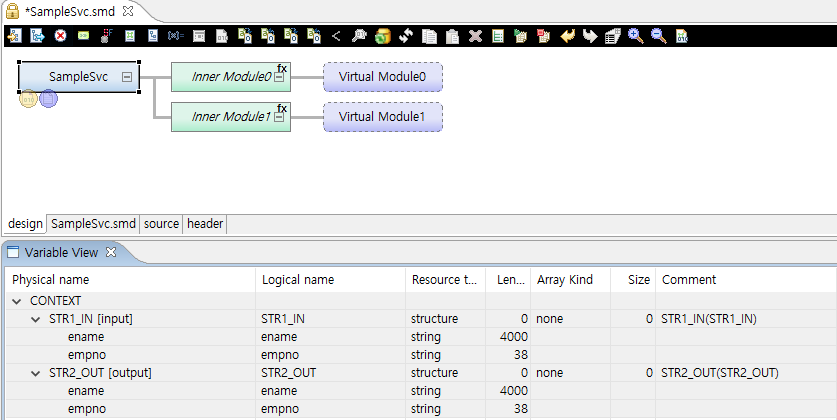Click the yellow undo arrow icon
Viewport: 837px width, 420px height.
pyautogui.click(x=567, y=36)
